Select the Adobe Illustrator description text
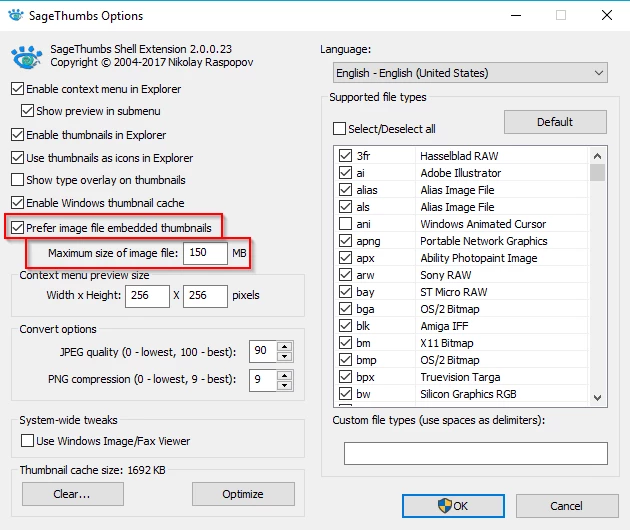 461,173
